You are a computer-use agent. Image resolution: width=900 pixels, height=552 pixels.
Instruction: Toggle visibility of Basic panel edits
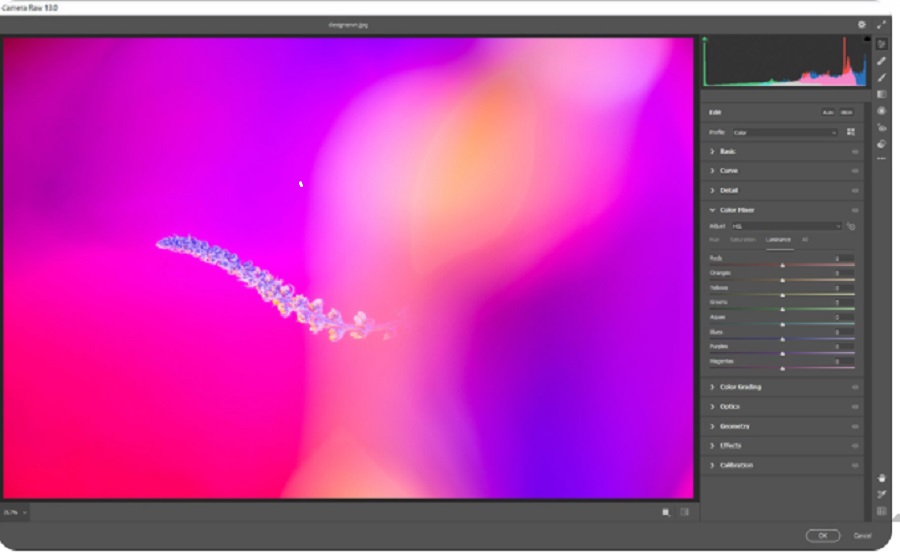[x=855, y=152]
